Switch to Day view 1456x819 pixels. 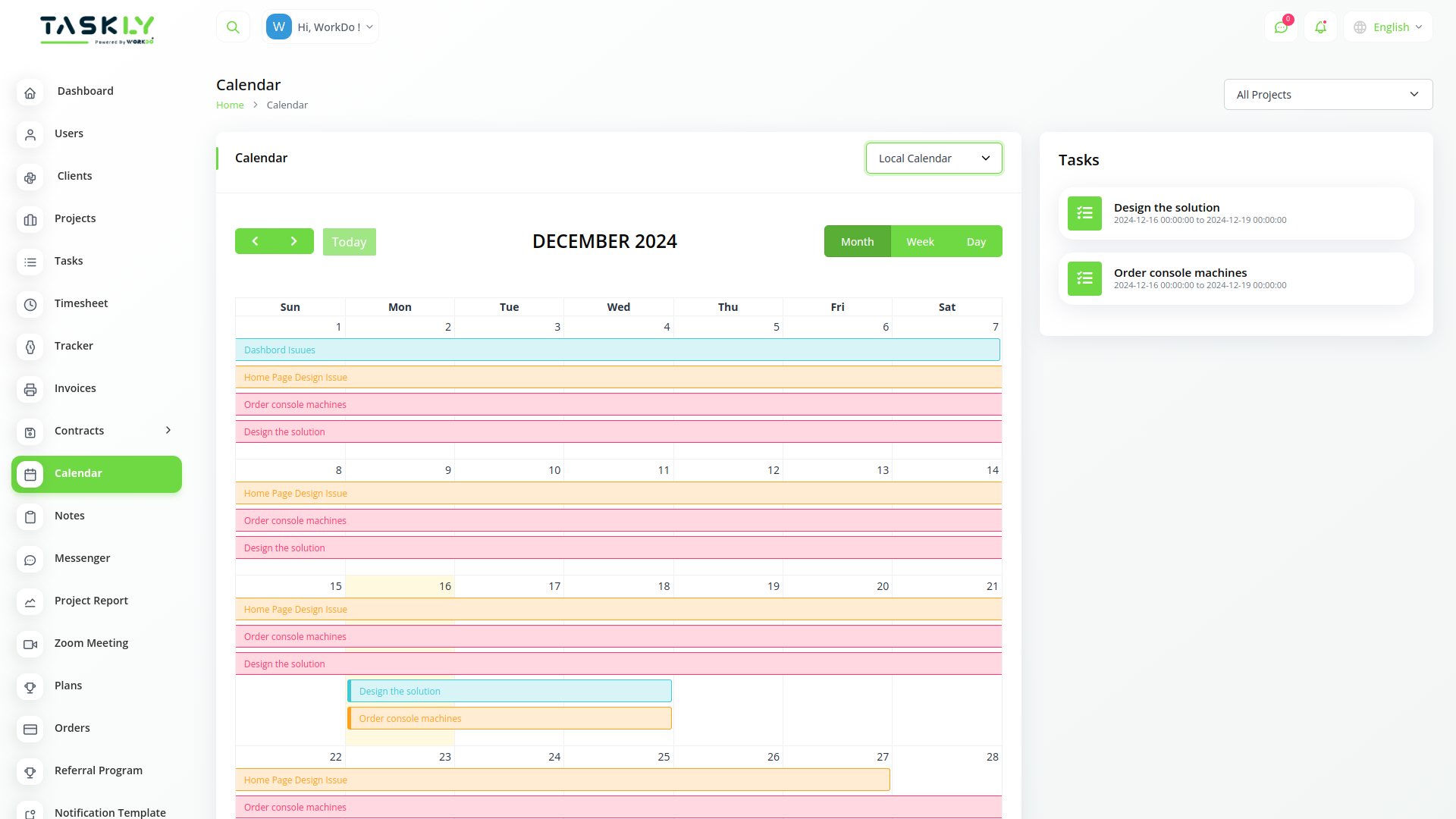[976, 242]
